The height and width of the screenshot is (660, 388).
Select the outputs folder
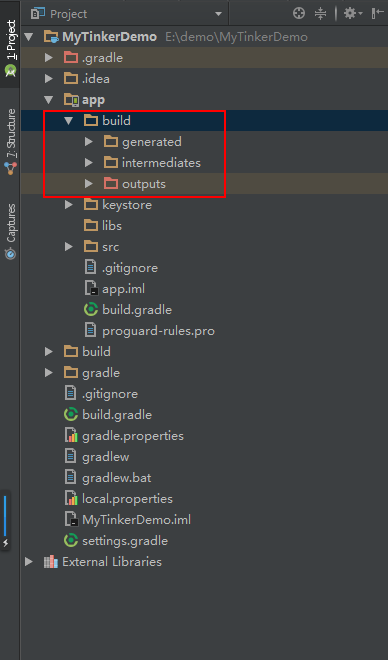[x=144, y=184]
